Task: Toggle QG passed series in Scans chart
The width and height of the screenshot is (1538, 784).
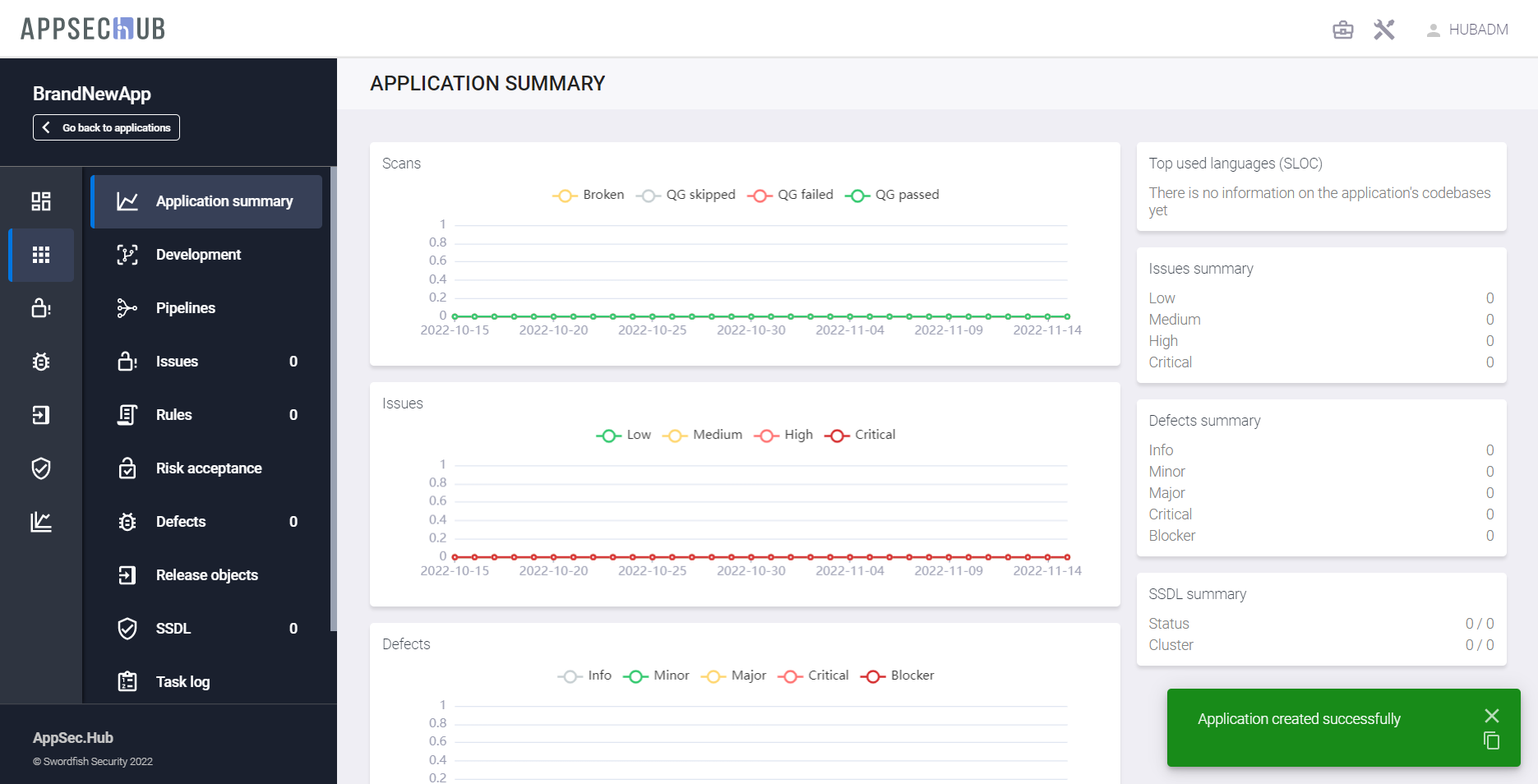Action: pyautogui.click(x=892, y=196)
